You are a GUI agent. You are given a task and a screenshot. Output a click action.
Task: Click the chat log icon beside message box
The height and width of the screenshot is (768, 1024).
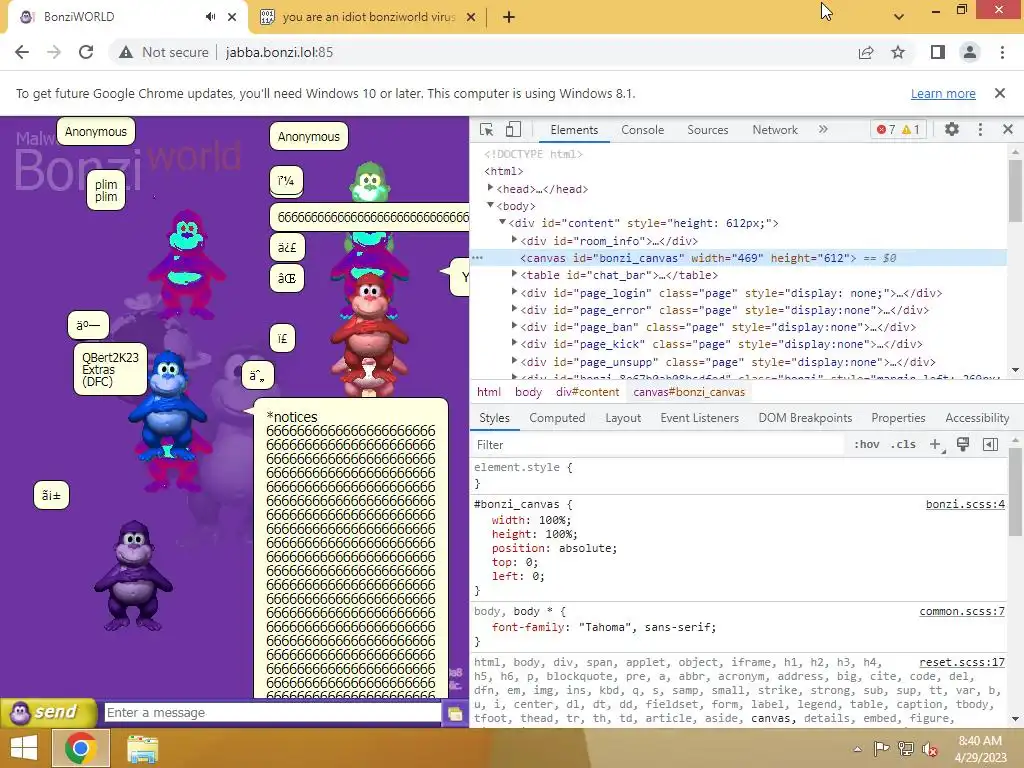click(x=455, y=713)
